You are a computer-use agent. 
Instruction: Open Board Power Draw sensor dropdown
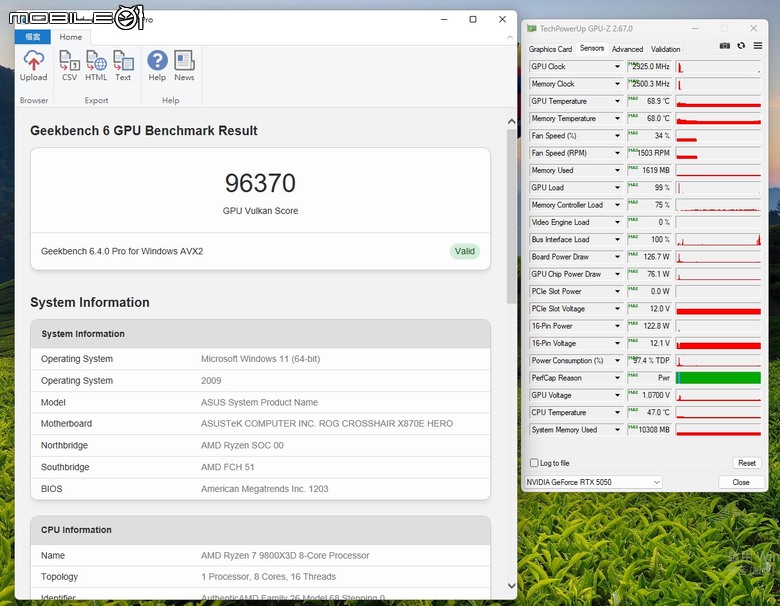coord(617,257)
